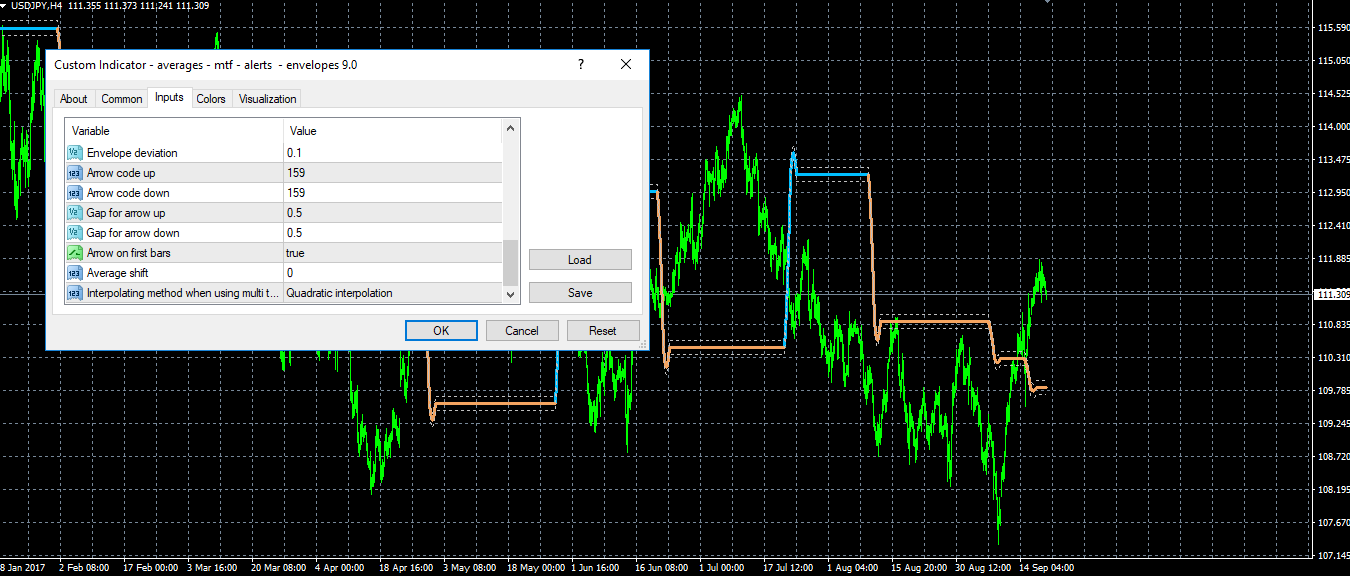Image resolution: width=1350 pixels, height=576 pixels.
Task: Select the Arrow code down variable name
Action: [x=128, y=193]
